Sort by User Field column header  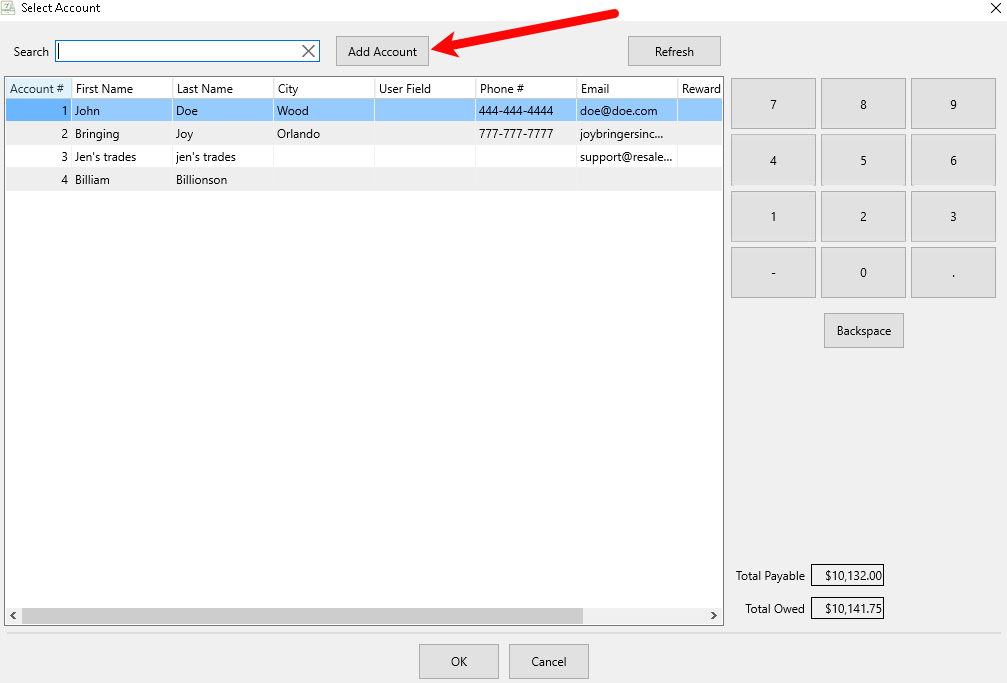tap(425, 89)
